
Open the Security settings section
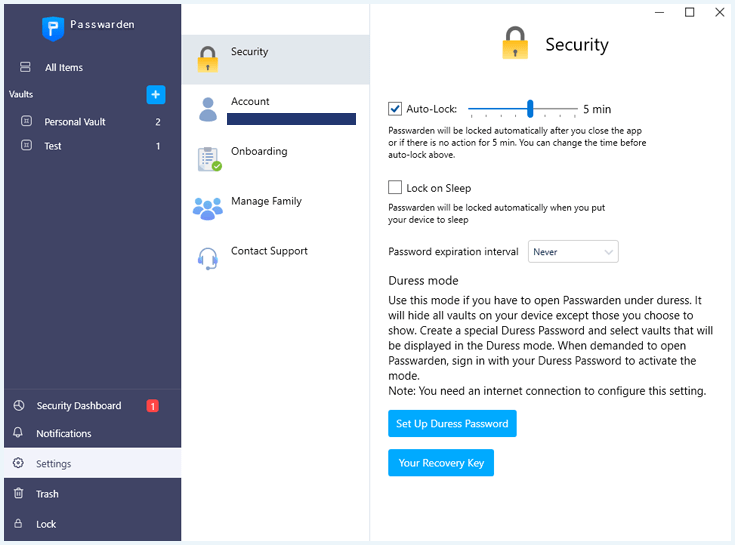pos(276,60)
